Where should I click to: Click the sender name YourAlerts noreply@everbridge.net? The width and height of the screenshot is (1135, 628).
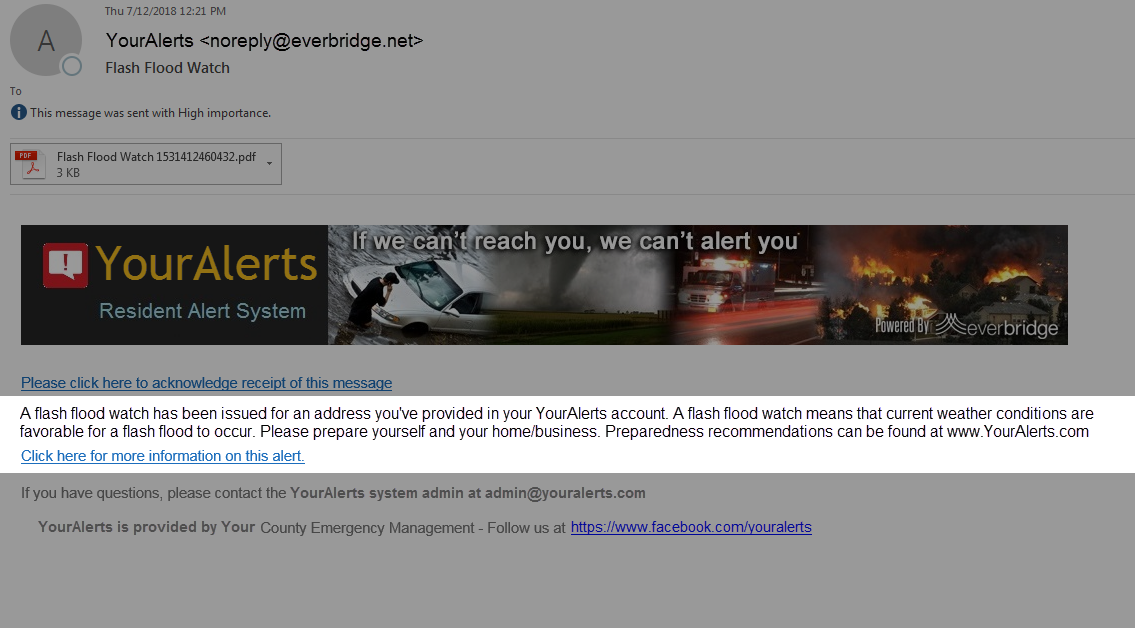[x=264, y=41]
